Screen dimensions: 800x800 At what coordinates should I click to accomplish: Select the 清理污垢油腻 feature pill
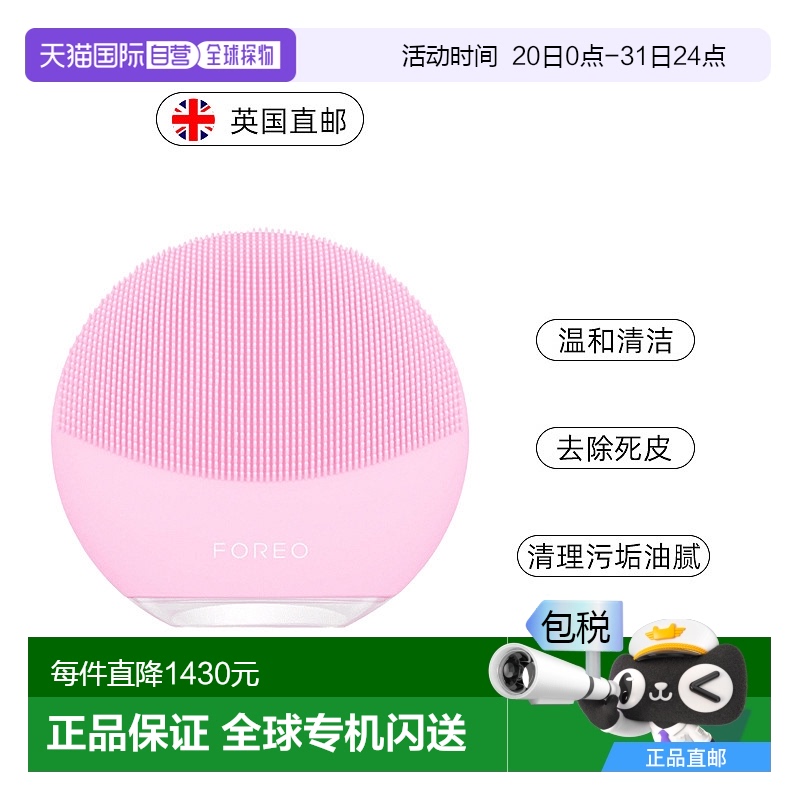pos(613,556)
